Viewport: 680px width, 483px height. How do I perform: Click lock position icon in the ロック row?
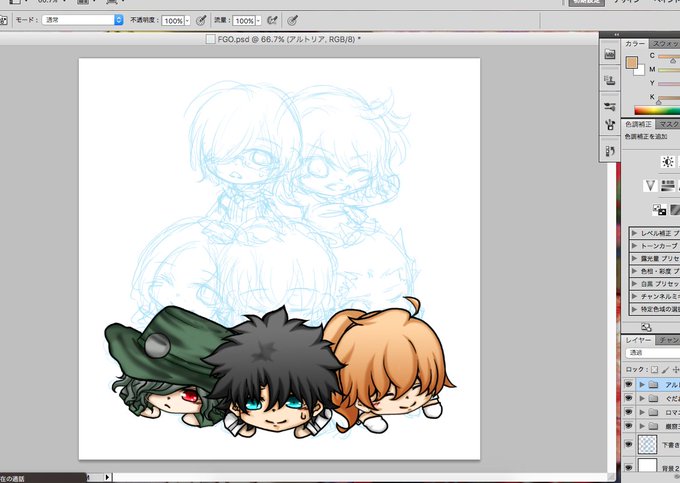pyautogui.click(x=675, y=370)
